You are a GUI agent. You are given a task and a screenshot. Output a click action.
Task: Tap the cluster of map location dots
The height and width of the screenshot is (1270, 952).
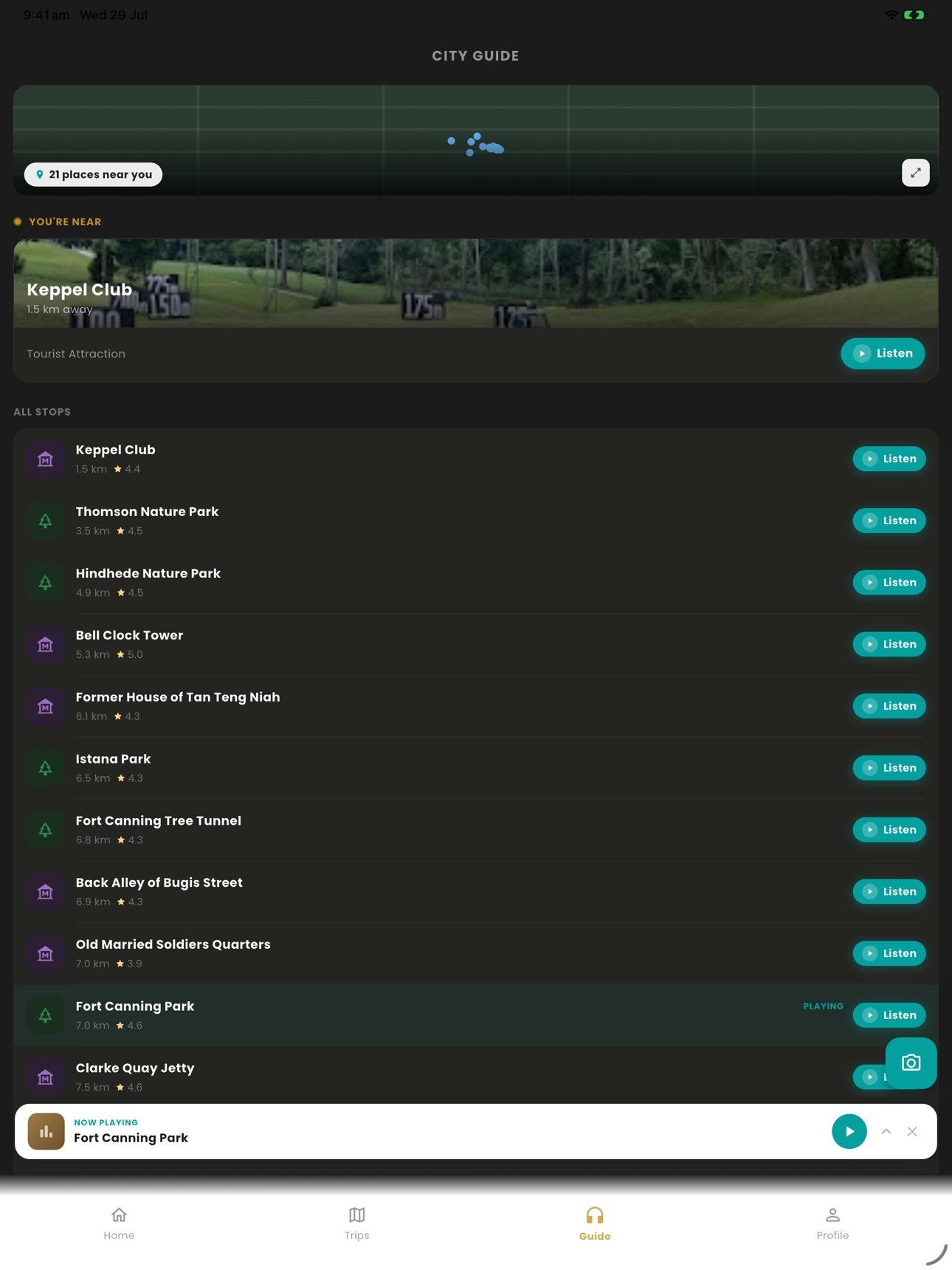tap(476, 144)
